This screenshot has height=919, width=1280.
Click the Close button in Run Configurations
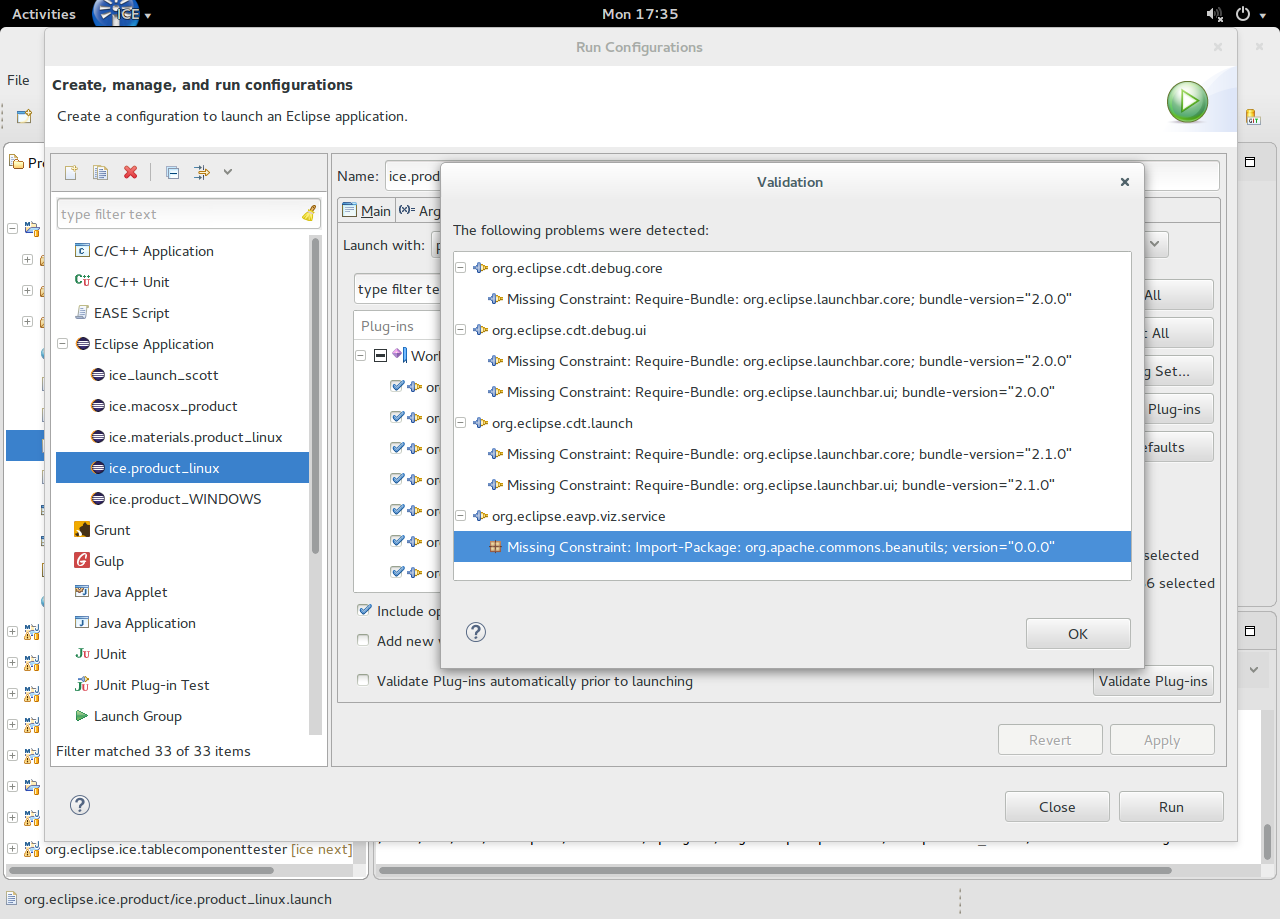(1057, 807)
